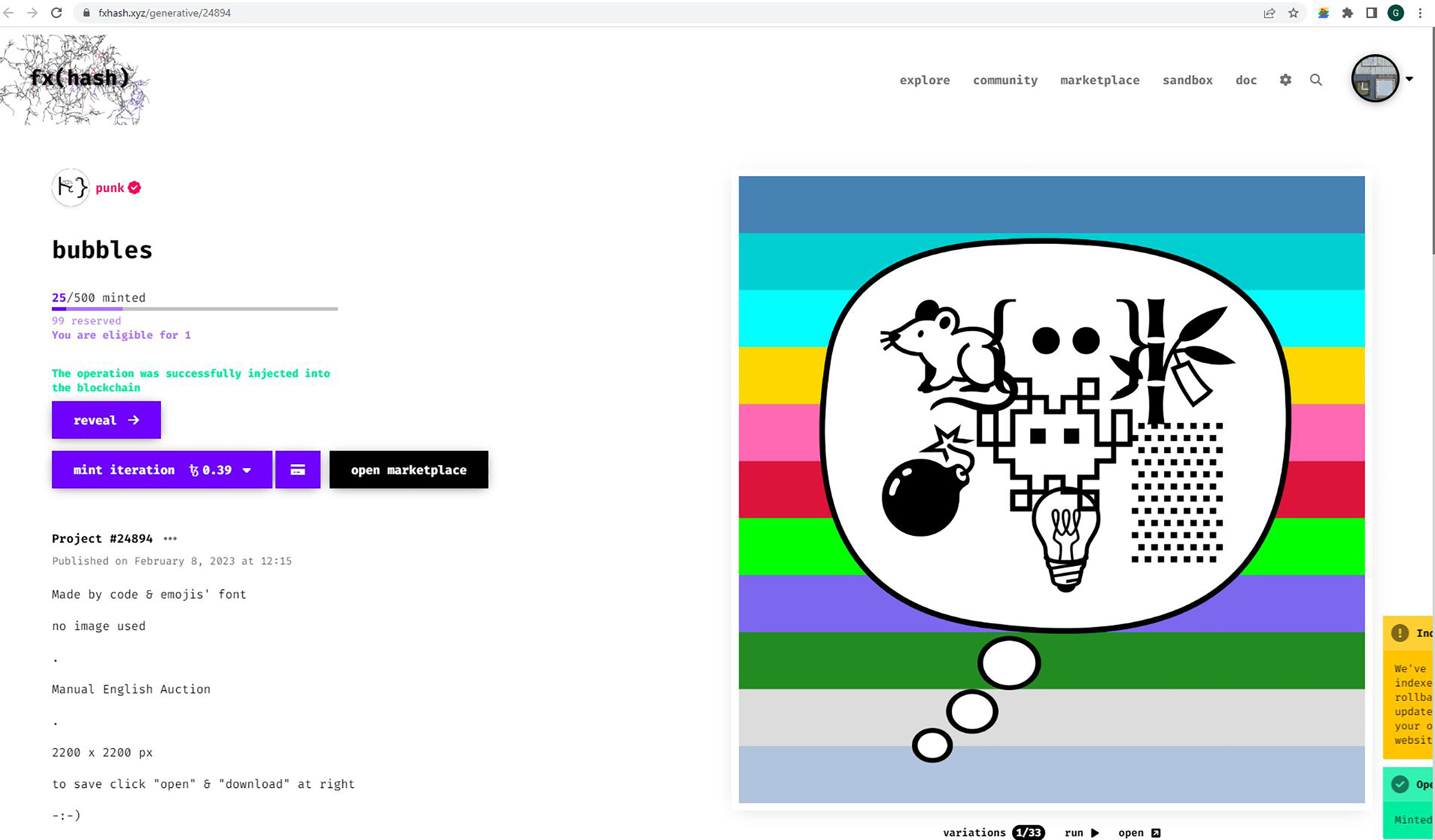Image resolution: width=1435 pixels, height=840 pixels.
Task: Click the minted progress bar
Action: coord(194,309)
